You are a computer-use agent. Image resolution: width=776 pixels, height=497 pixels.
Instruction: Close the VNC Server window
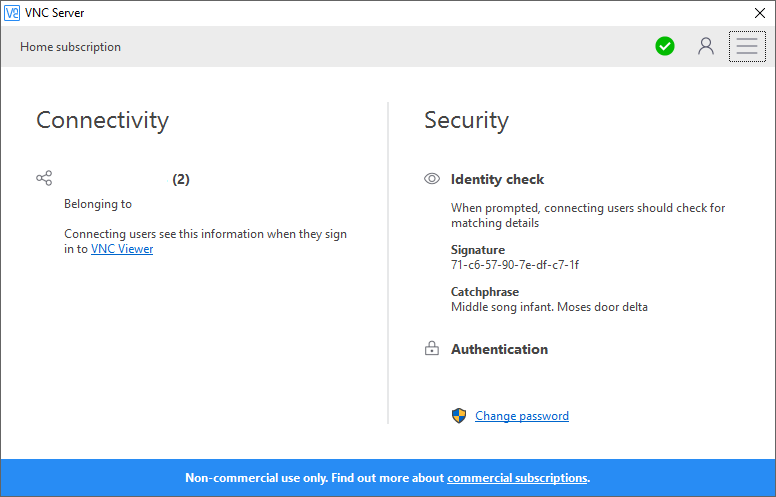(x=759, y=13)
